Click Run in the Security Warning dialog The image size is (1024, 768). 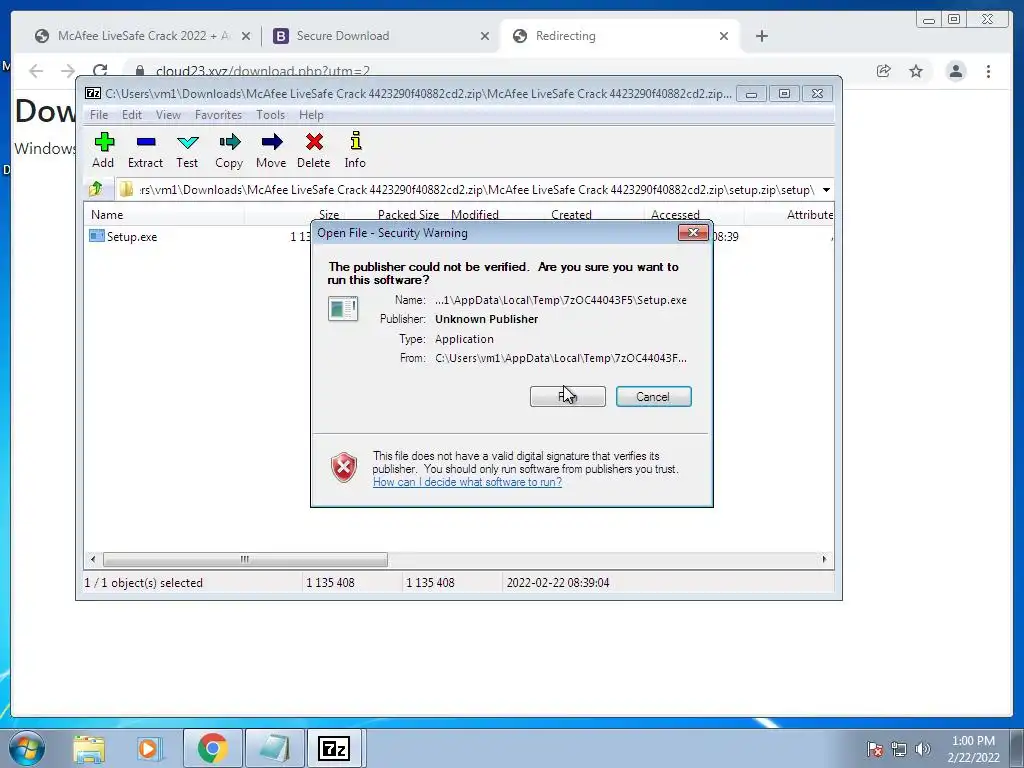[x=568, y=396]
